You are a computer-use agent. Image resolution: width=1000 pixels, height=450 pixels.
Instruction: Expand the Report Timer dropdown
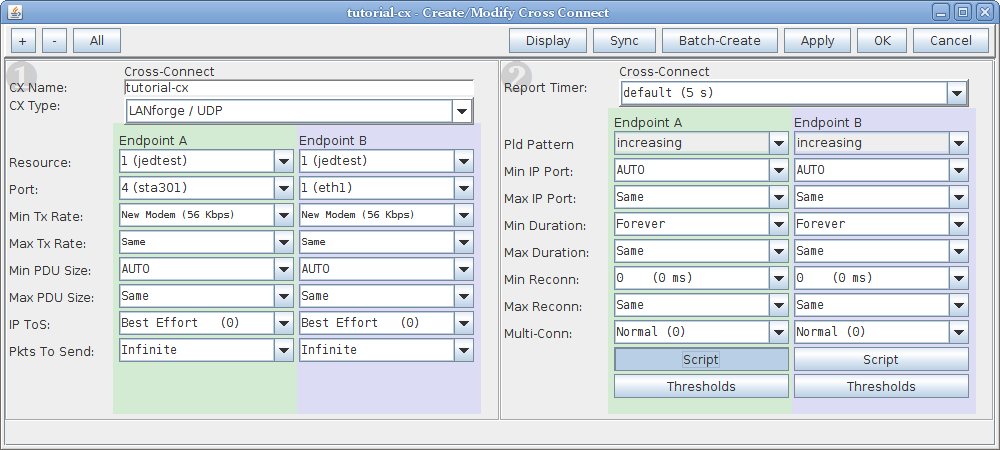point(956,93)
